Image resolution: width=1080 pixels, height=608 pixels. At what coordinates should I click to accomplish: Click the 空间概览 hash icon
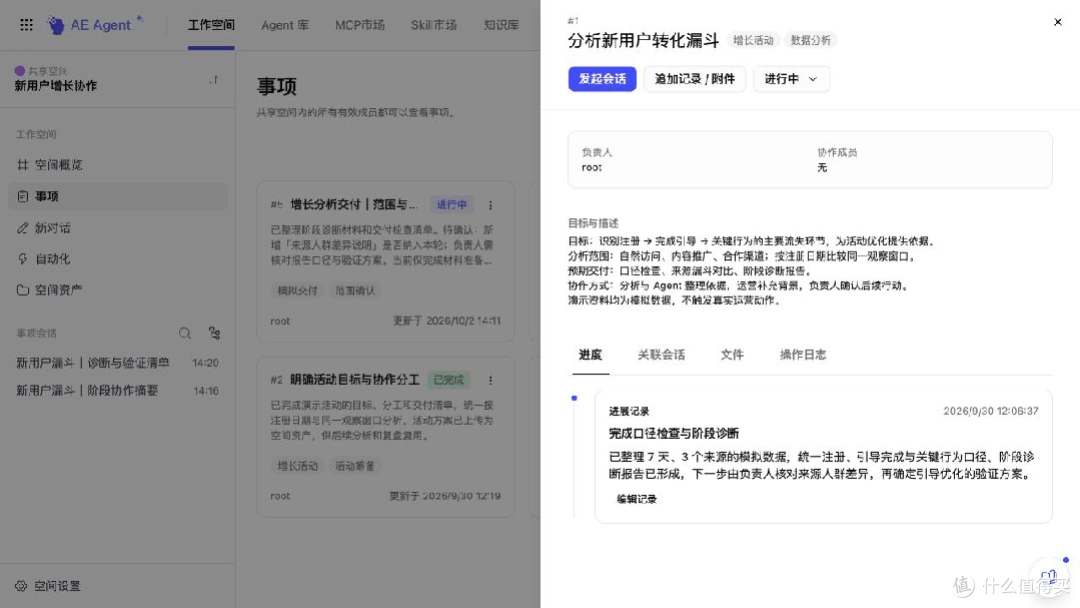pos(23,165)
